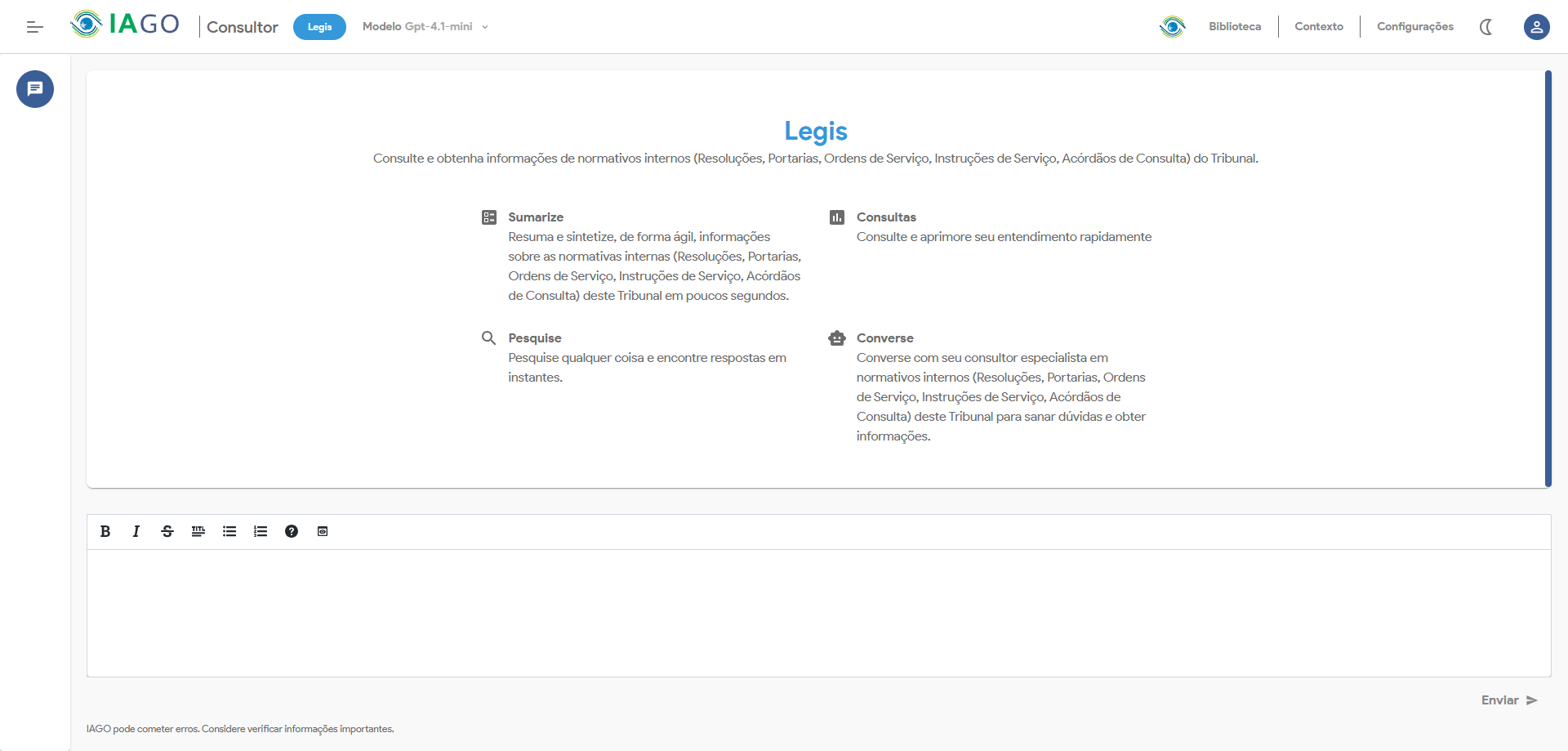The height and width of the screenshot is (751, 1568).
Task: Expand the Modelo Gpt-4.1-mini dropdown
Action: coord(425,27)
